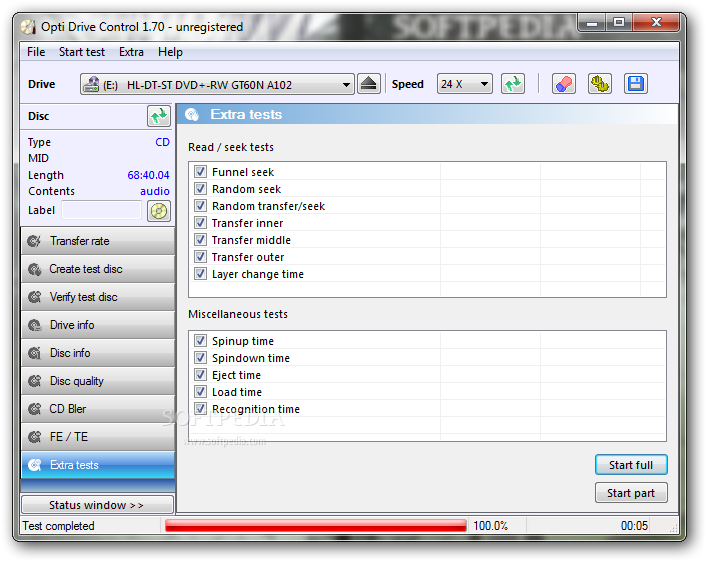Image resolution: width=707 pixels, height=562 pixels.
Task: Open the File menu
Action: (36, 52)
